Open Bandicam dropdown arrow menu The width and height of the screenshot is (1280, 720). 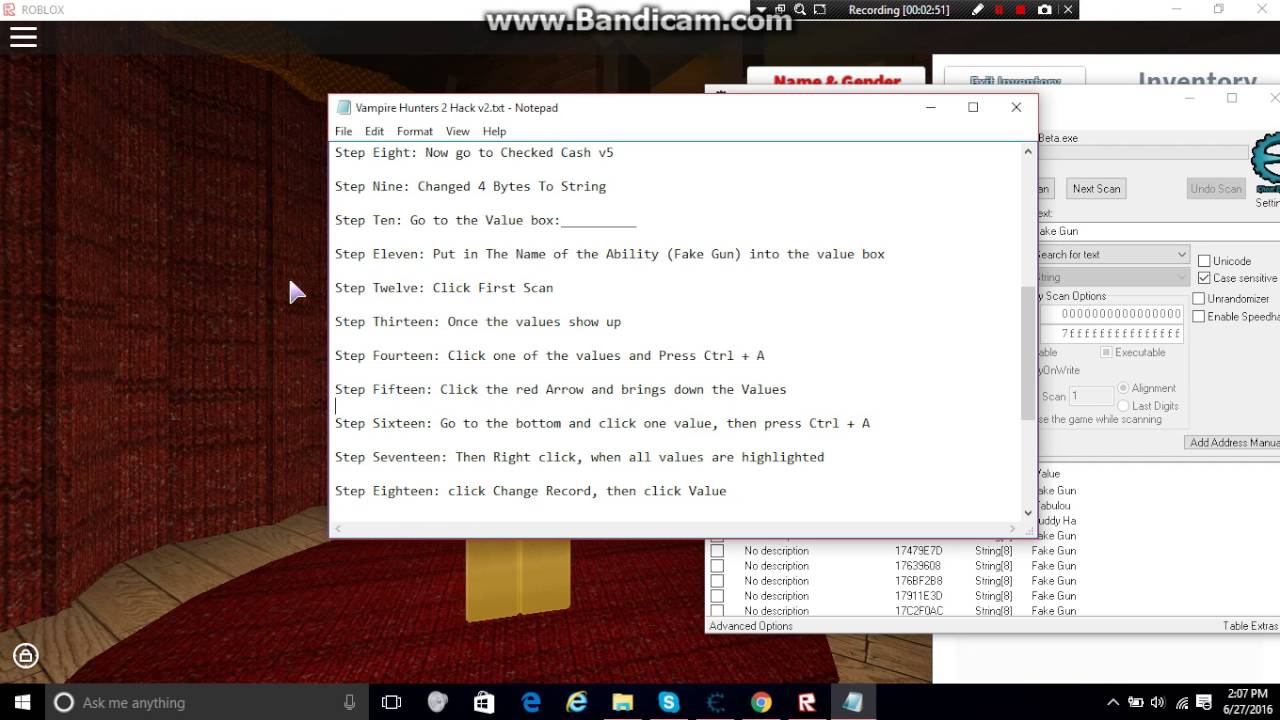coord(761,10)
